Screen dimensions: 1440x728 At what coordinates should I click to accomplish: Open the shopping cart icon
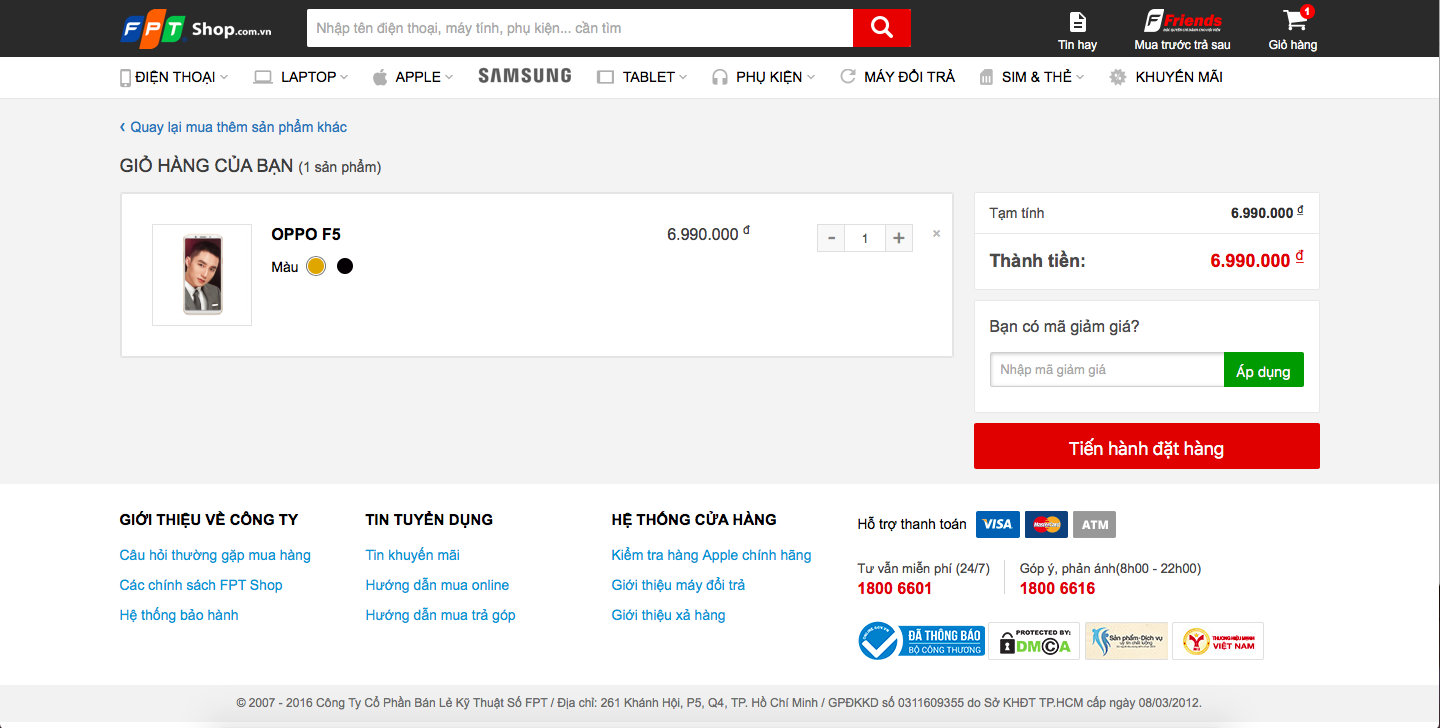1295,20
